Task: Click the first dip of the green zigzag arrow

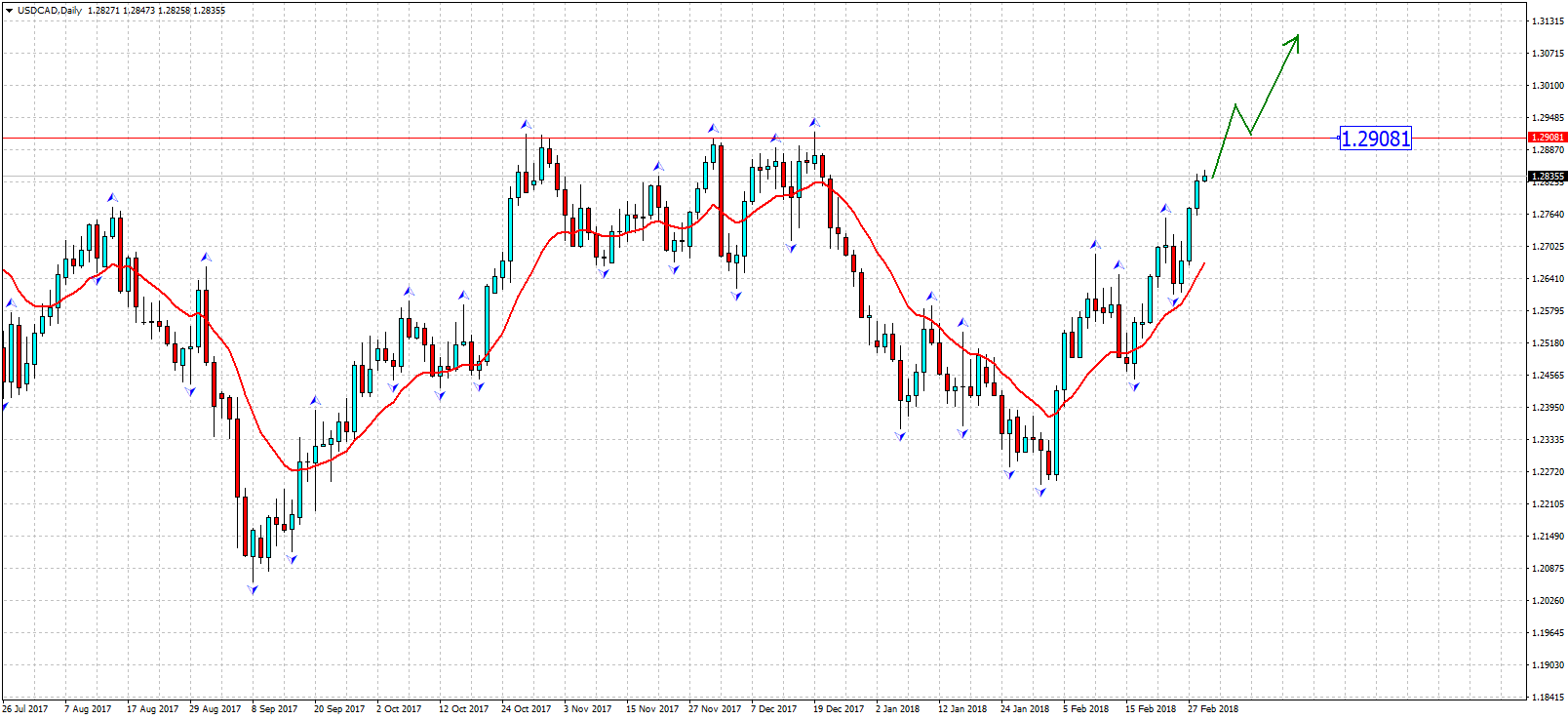Action: coord(1250,134)
